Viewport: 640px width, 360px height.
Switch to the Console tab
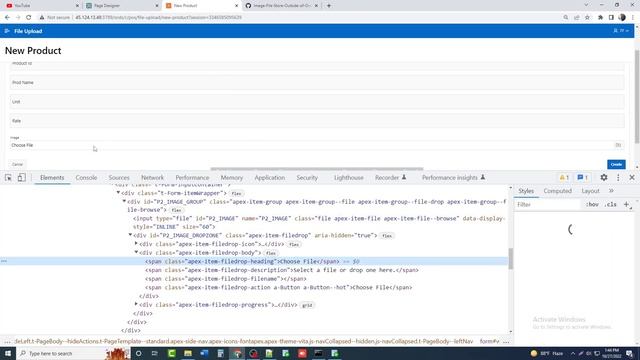86,178
